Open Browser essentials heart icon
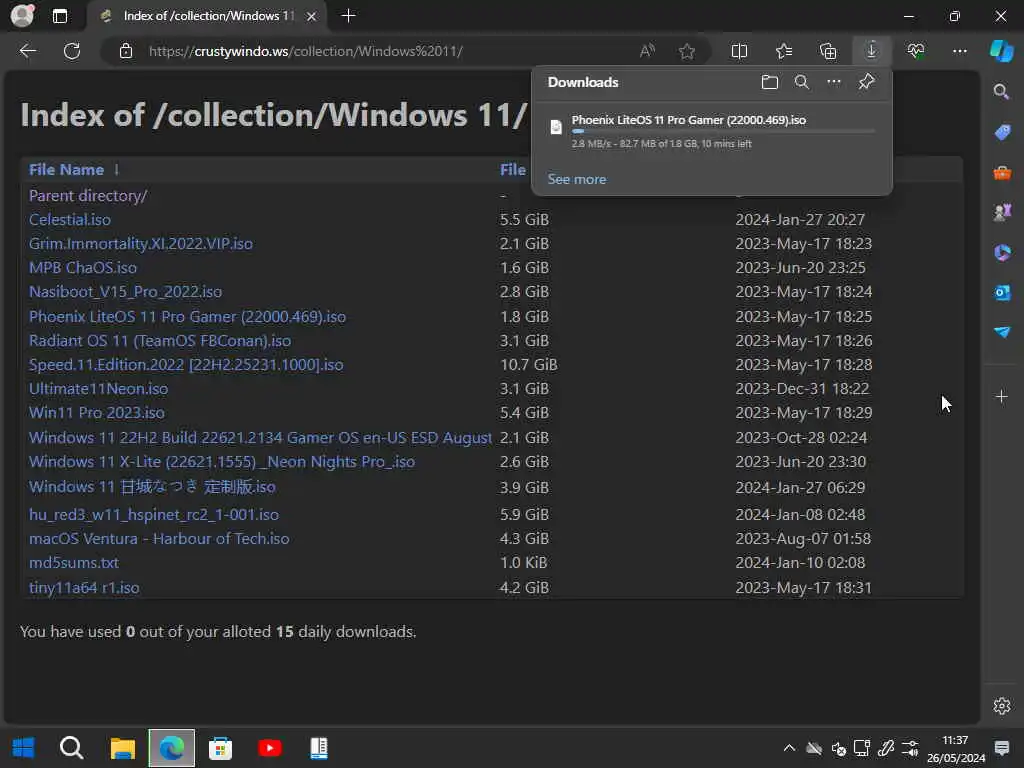 [916, 51]
